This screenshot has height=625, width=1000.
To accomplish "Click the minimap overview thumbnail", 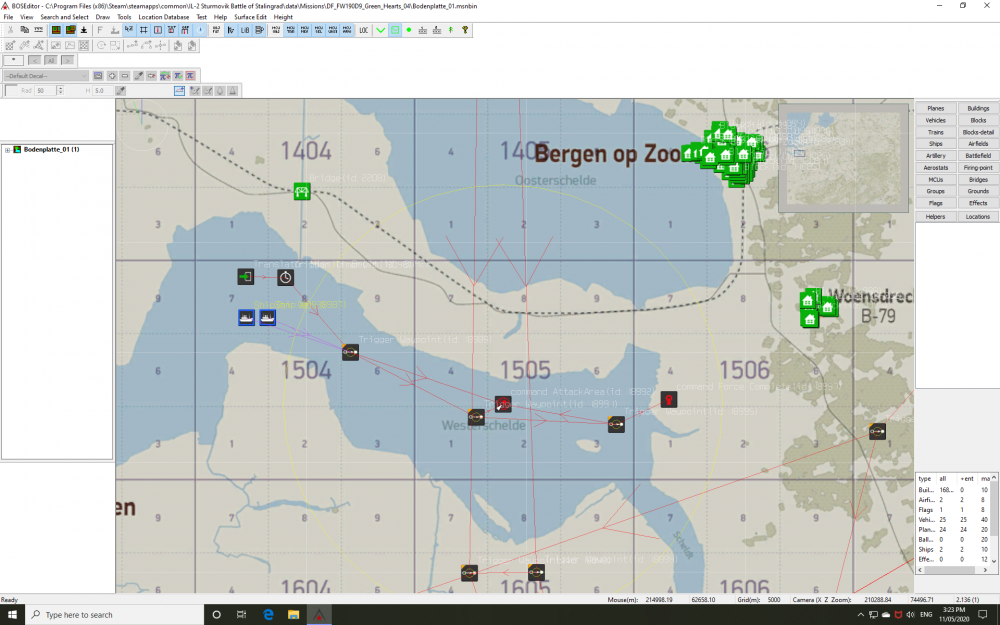I will pos(843,158).
